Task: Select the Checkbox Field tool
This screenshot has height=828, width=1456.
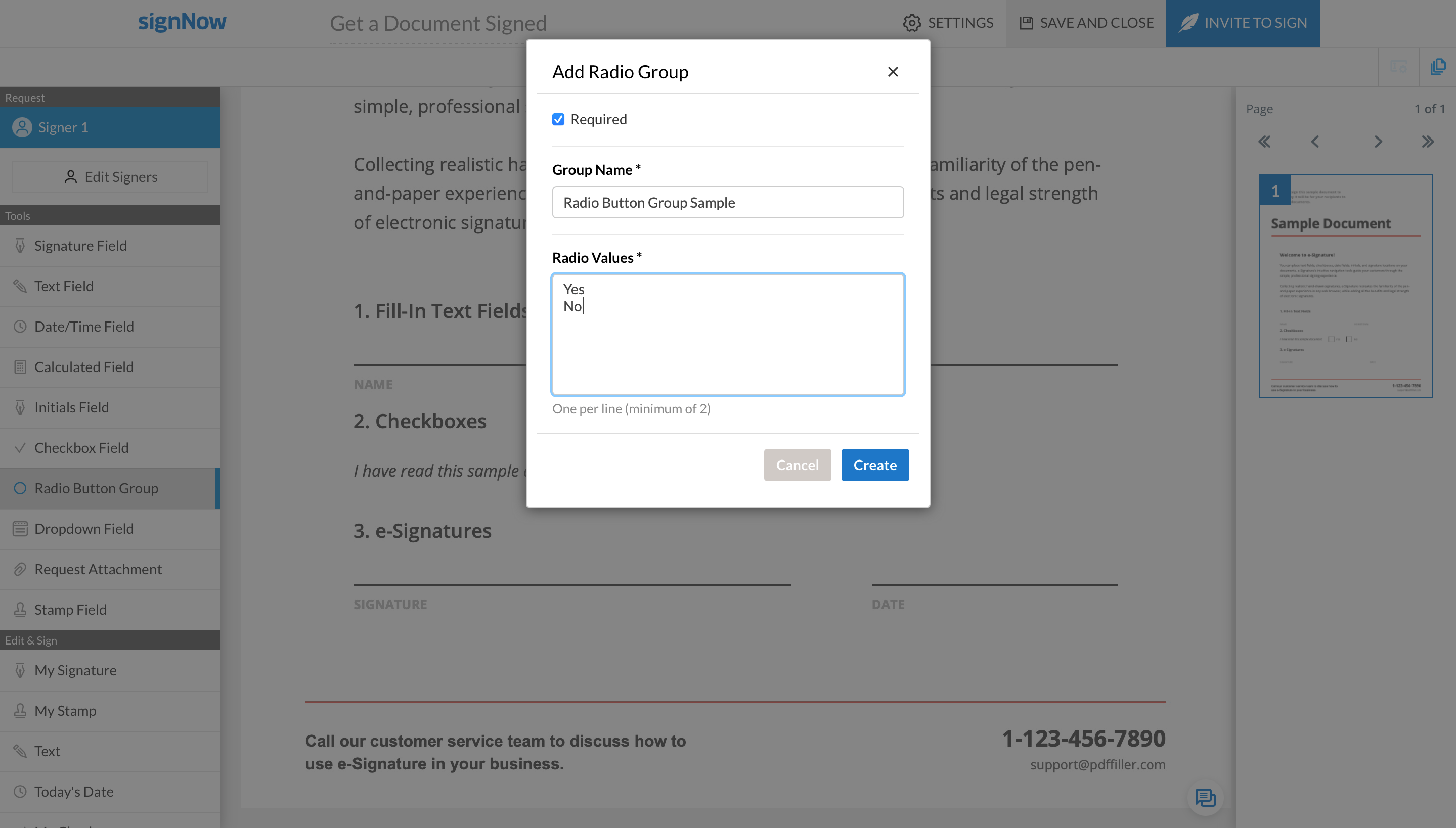Action: click(81, 447)
